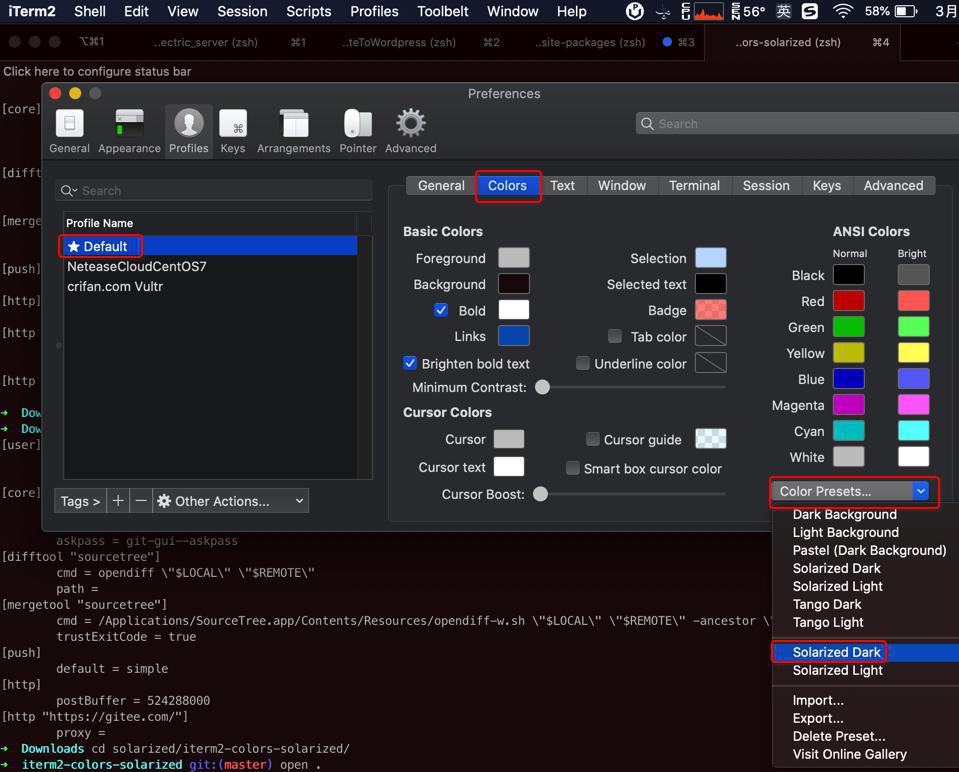This screenshot has height=772, width=959.
Task: Click the Selection color swatch
Action: tap(711, 258)
